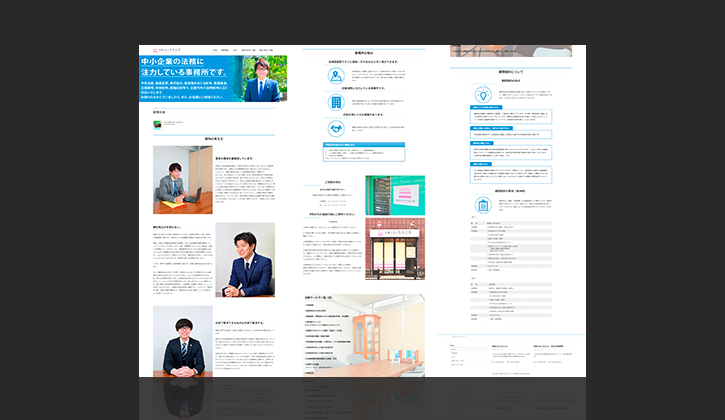This screenshot has height=420, width=725.
Task: Click the hero heading 中小企業の法務に
Action: (172, 62)
